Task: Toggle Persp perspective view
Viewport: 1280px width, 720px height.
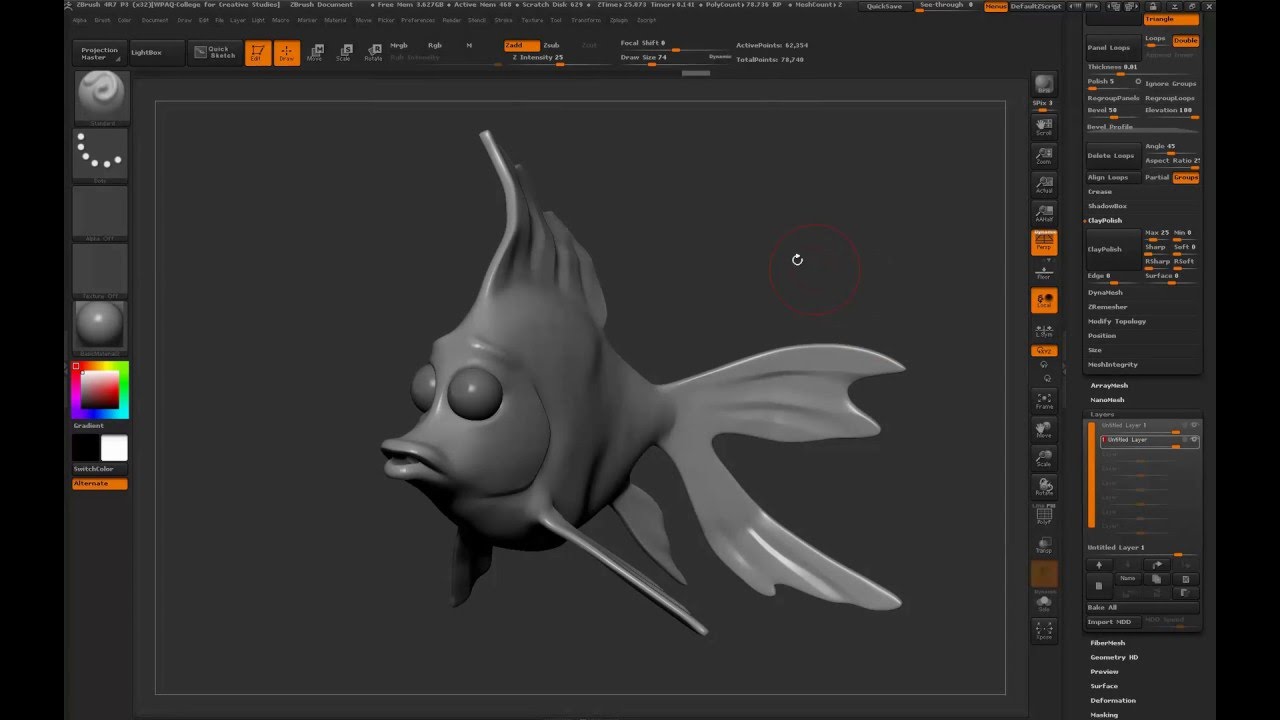Action: [1044, 242]
